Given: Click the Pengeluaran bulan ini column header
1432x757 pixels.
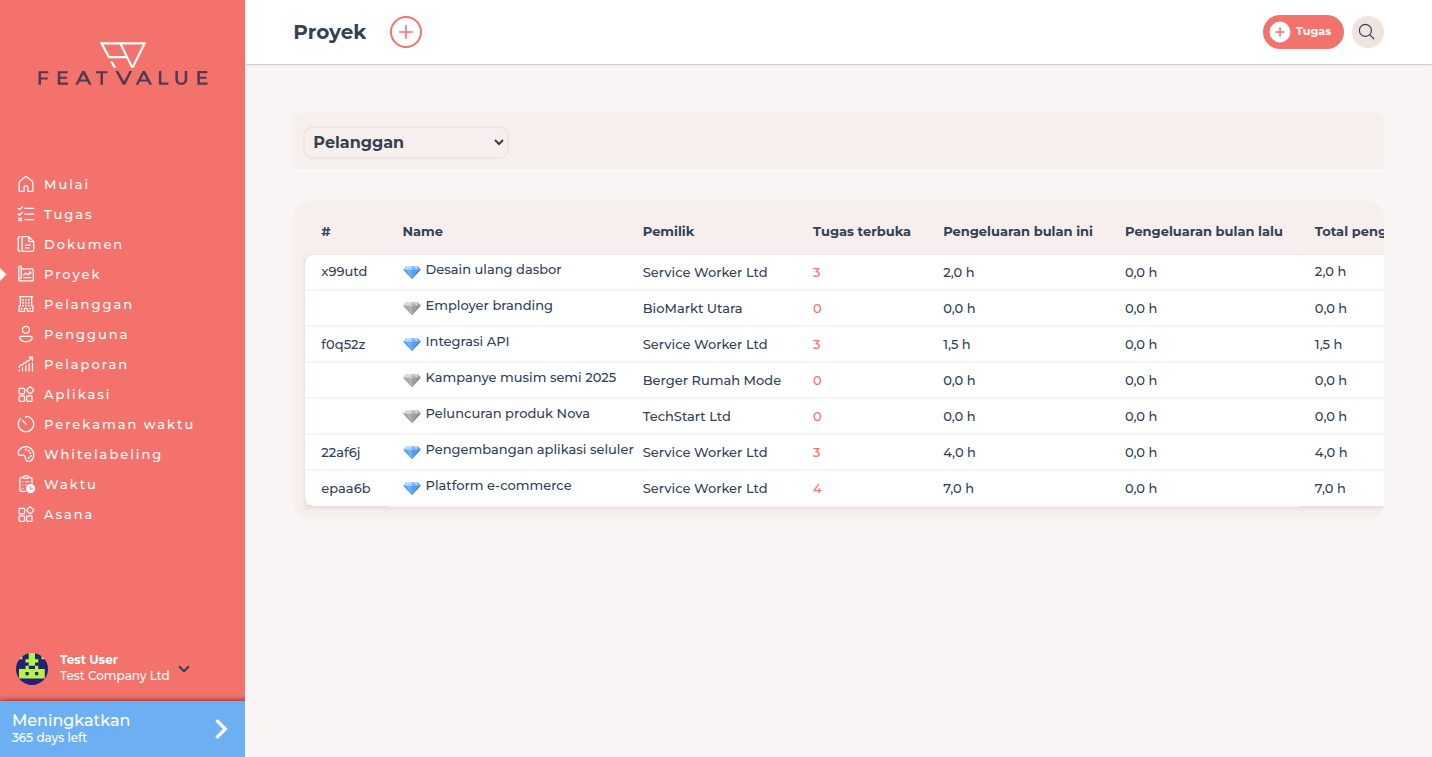Looking at the screenshot, I should coord(1018,231).
